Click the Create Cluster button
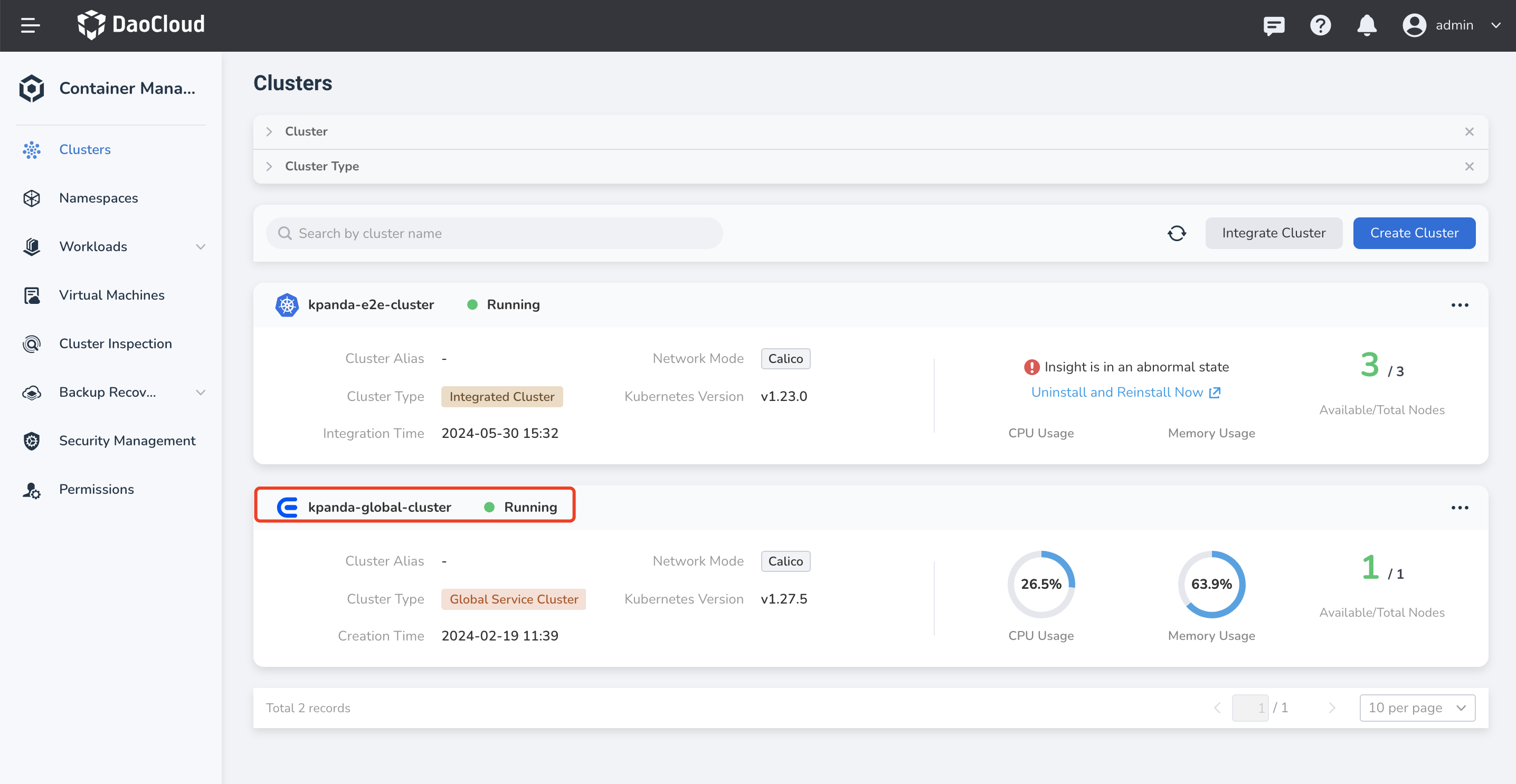 click(1414, 234)
